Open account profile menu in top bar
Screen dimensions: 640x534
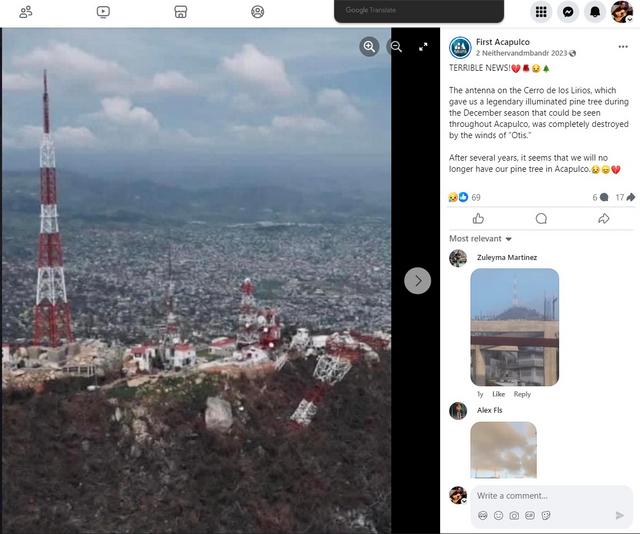point(622,12)
